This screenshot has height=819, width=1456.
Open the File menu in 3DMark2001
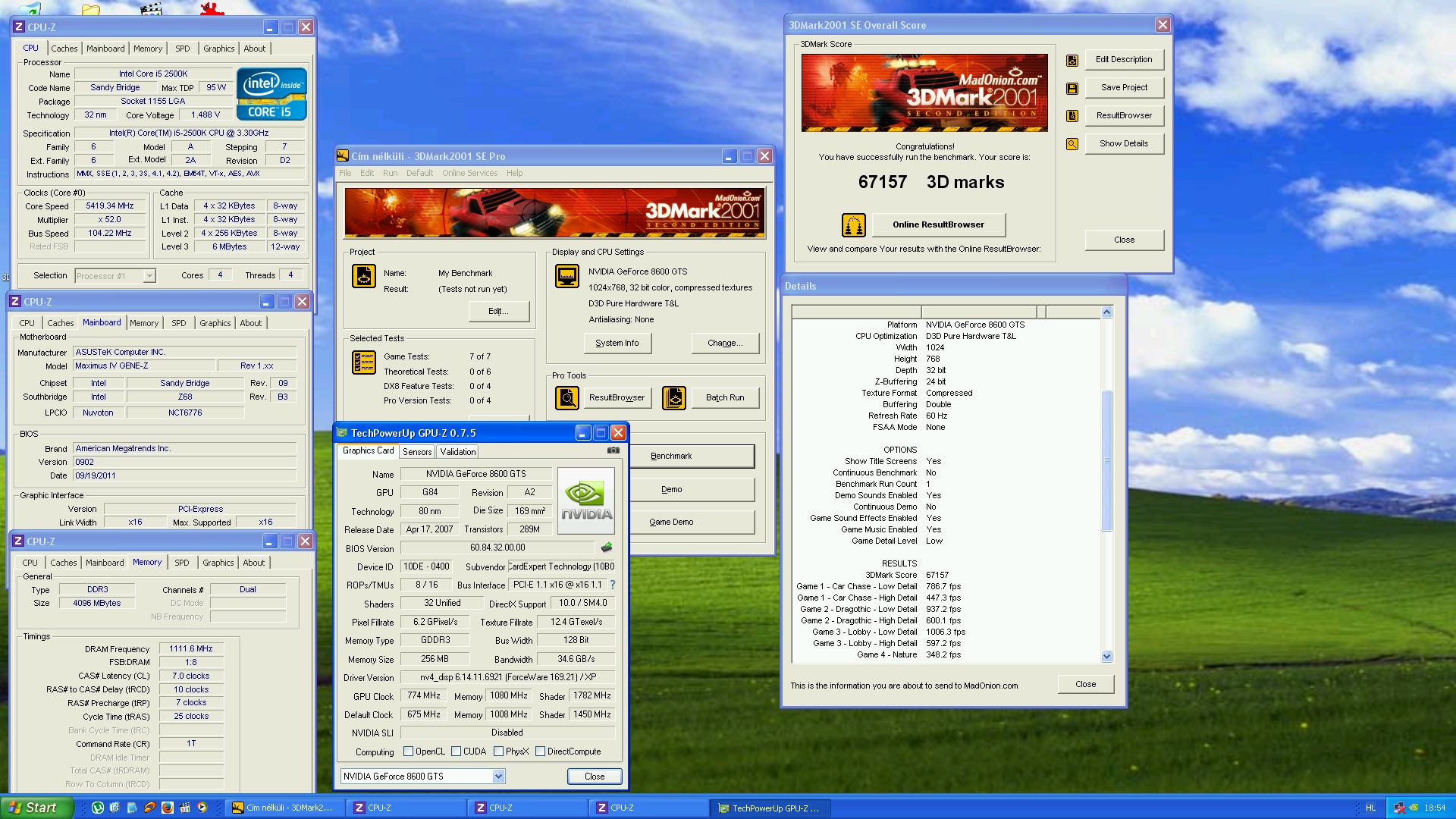[x=346, y=173]
